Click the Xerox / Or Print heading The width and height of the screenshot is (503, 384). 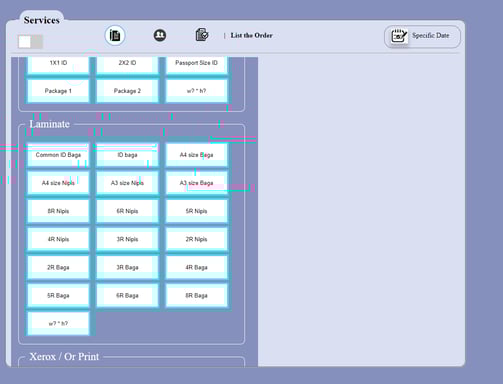tap(64, 357)
